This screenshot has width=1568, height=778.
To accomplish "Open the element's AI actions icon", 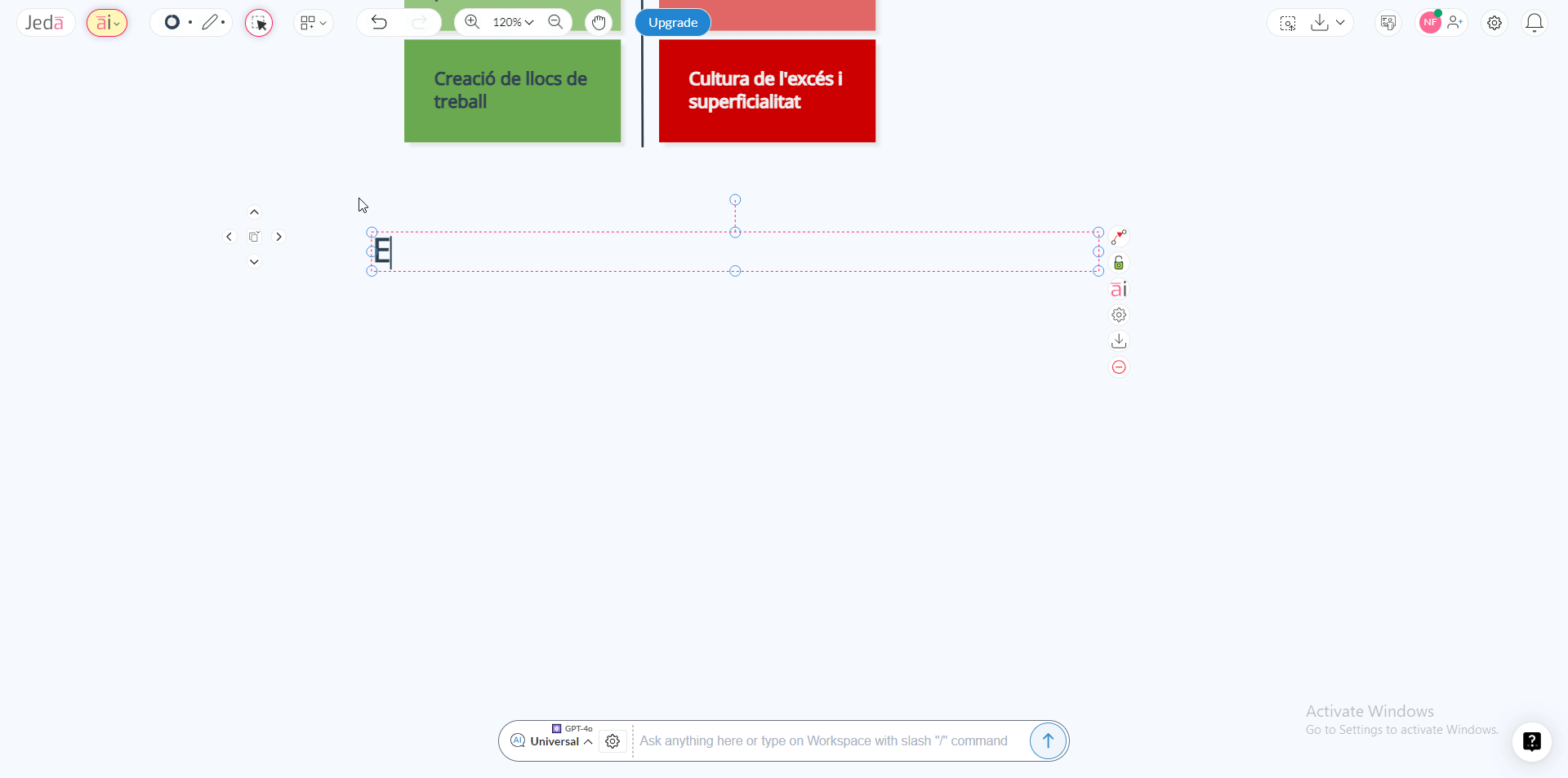I will [x=1119, y=289].
